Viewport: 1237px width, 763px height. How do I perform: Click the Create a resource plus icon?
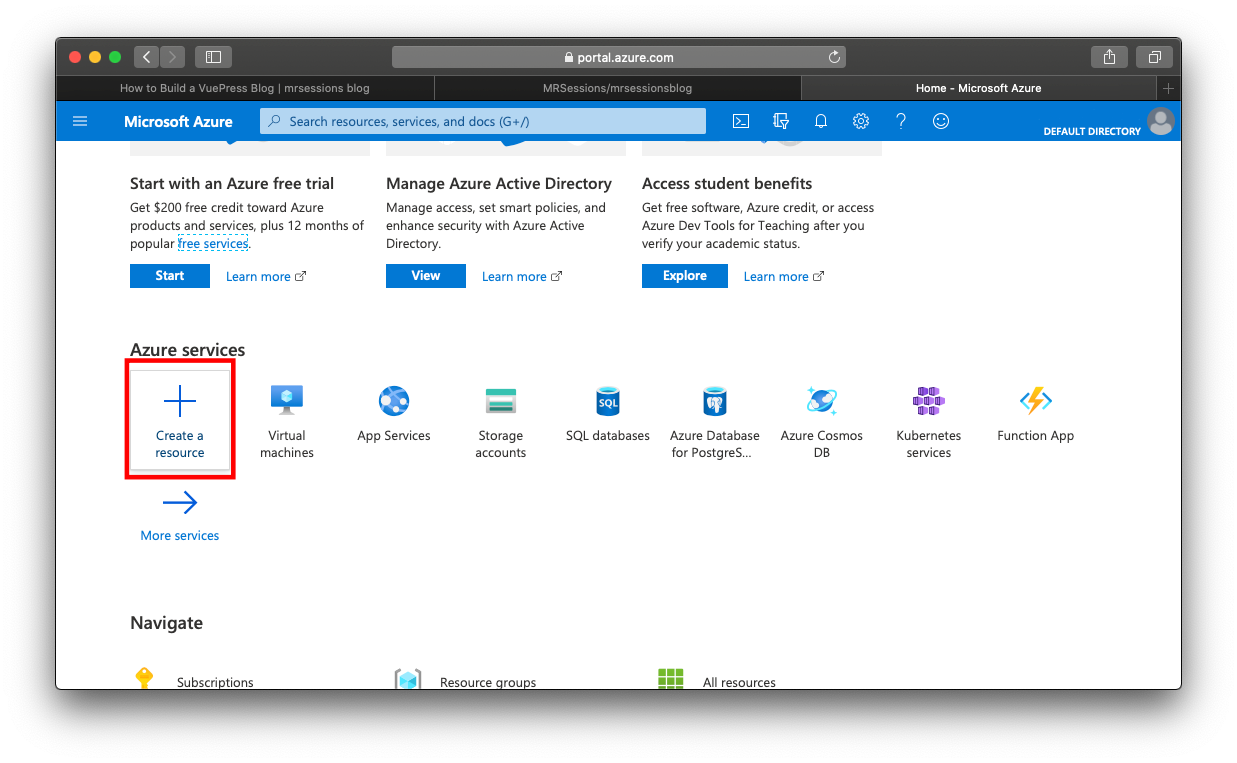180,401
